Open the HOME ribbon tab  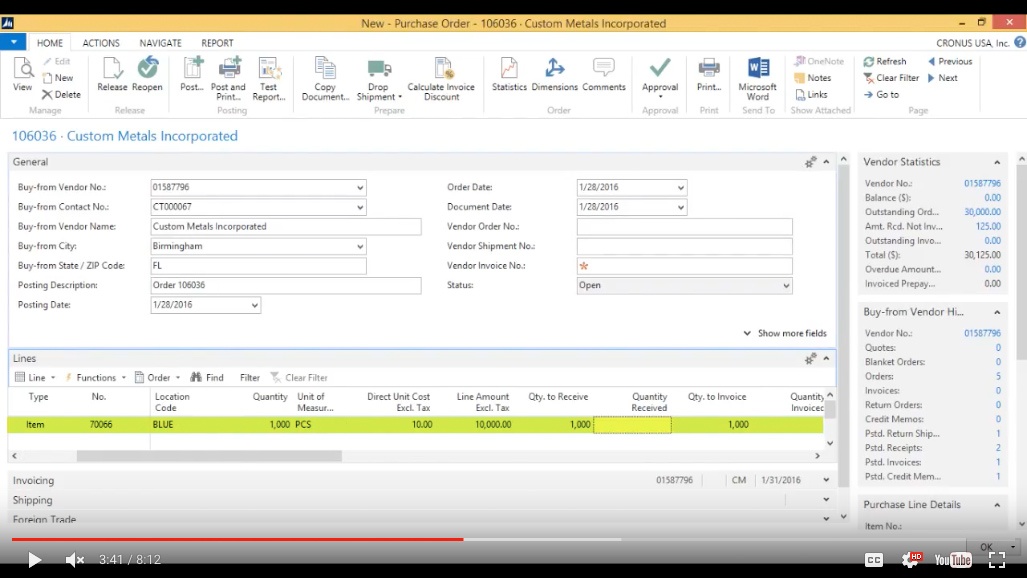[x=50, y=43]
